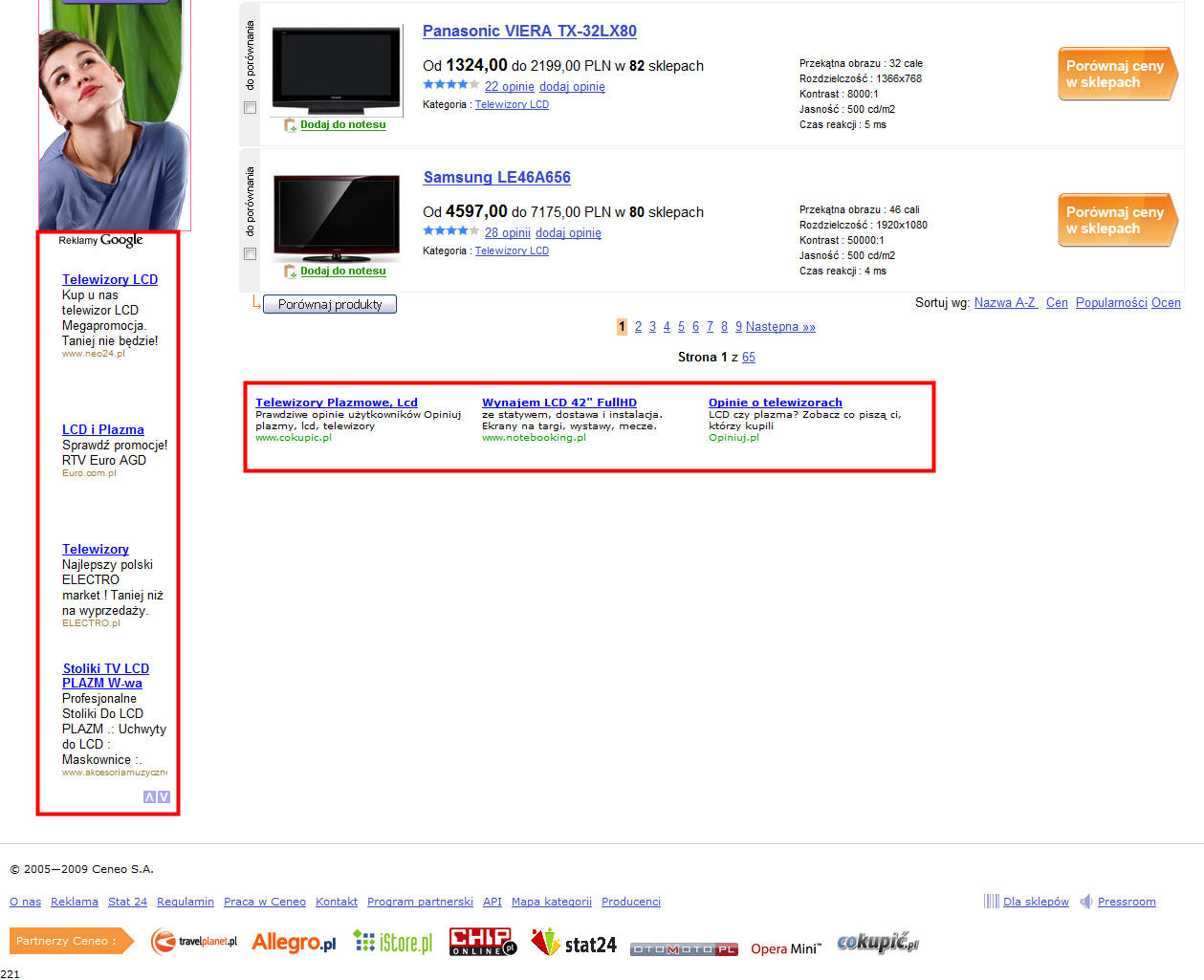Open the 'Regulamin' footer link
The width and height of the screenshot is (1204, 980).
(186, 902)
